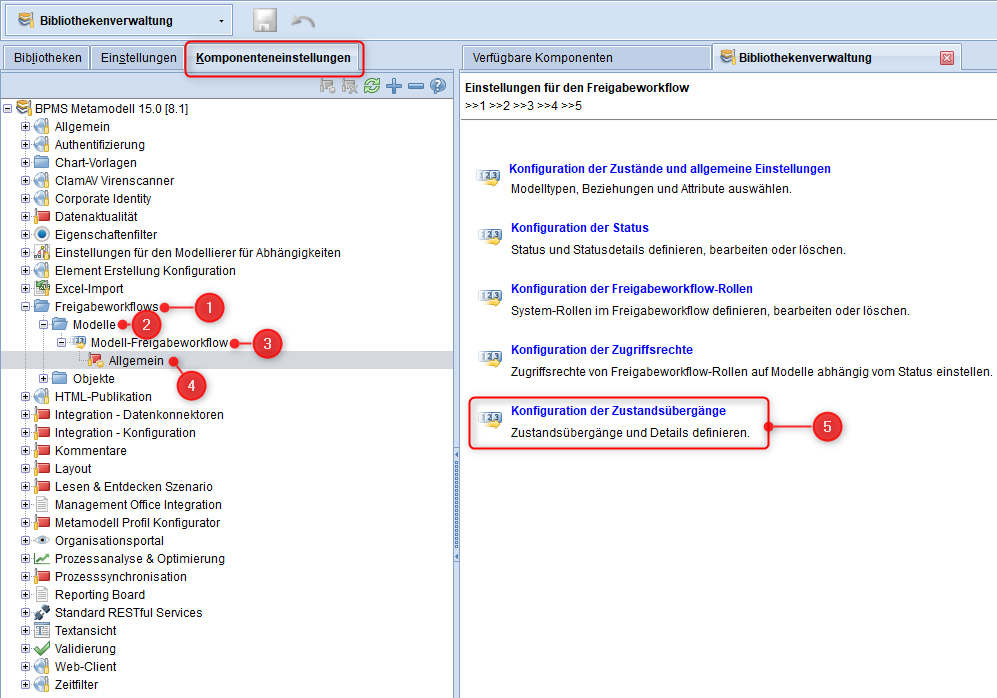
Task: Click wizard icon beside Konfiguration der Zugriffsrechte
Action: click(490, 359)
